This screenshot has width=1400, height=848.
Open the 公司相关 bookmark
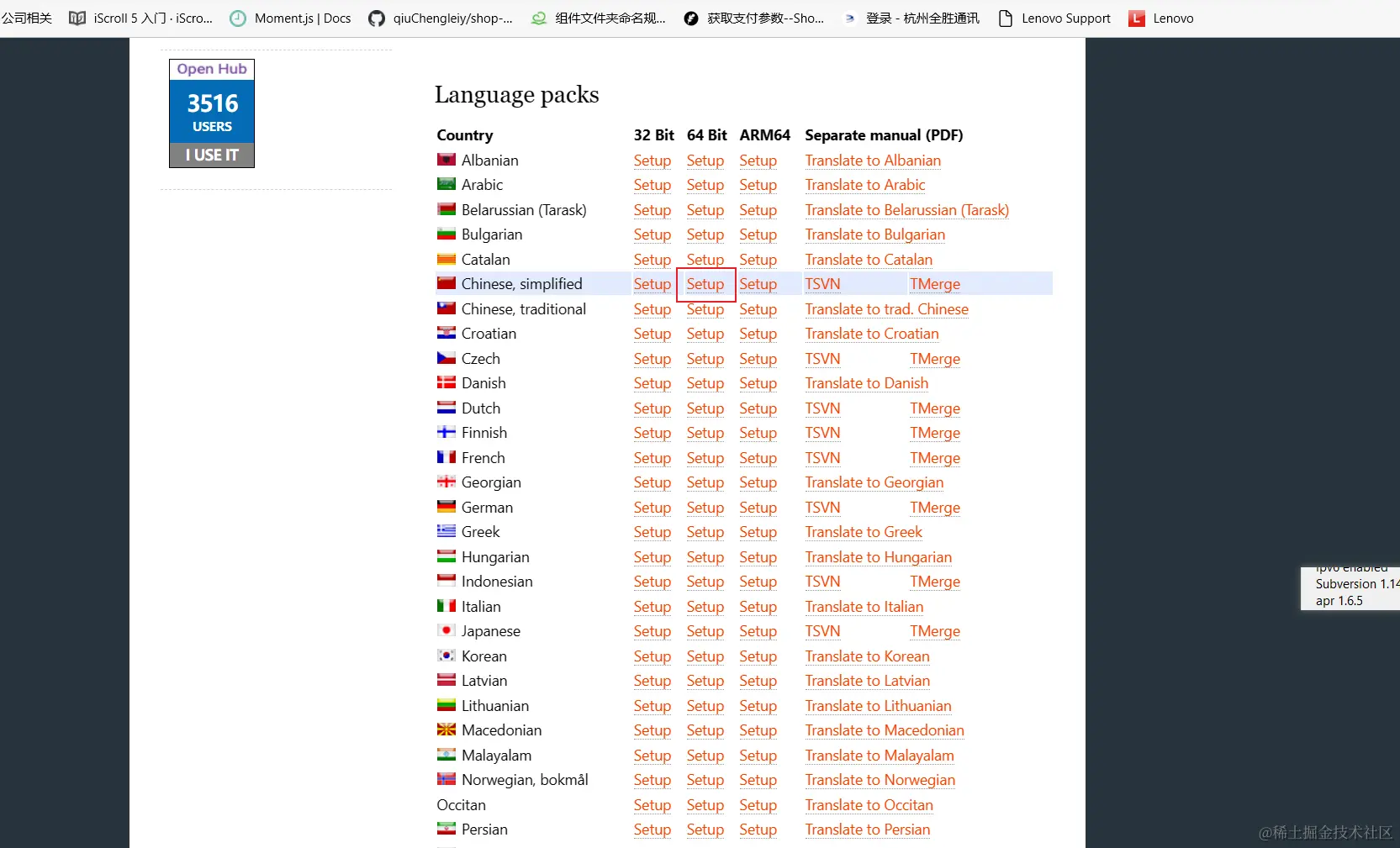(27, 18)
